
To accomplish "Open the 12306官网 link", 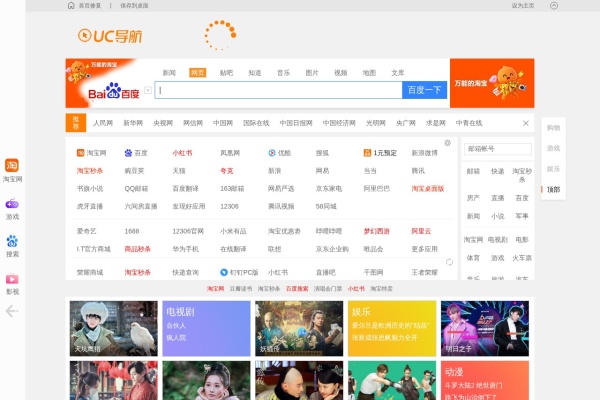I will click(x=188, y=231).
